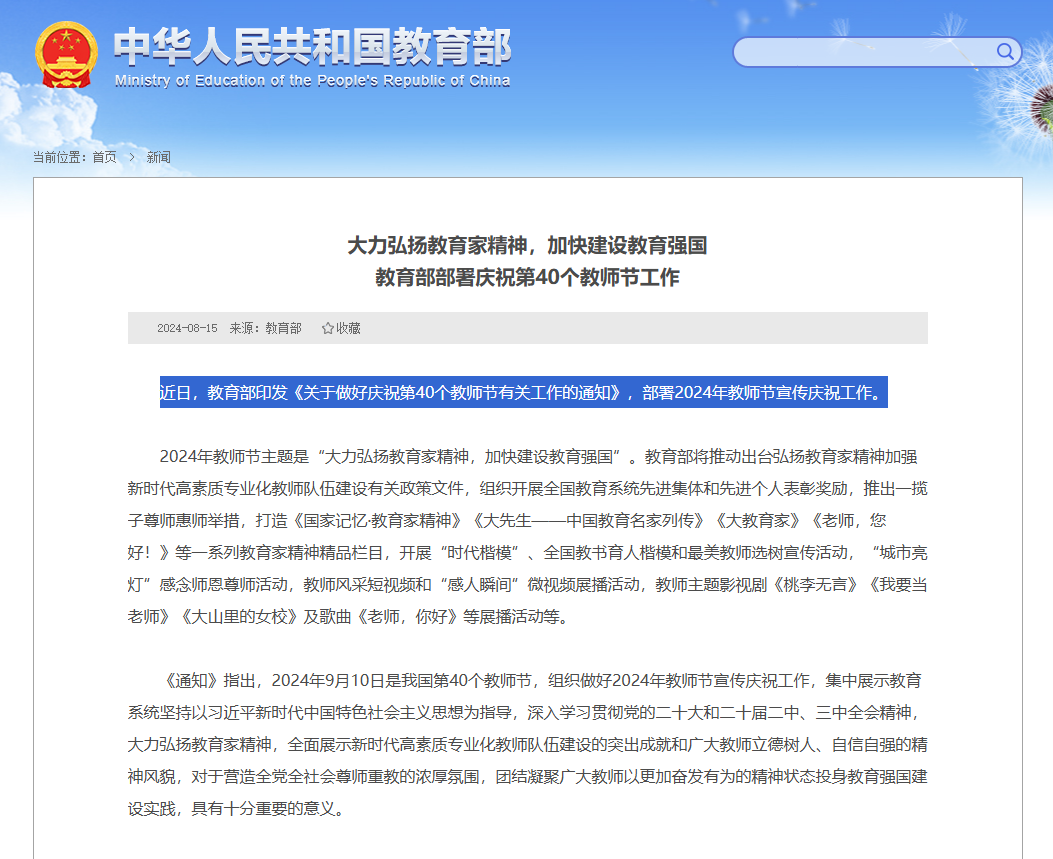Click the 当前位置 label
Viewport: 1053px width, 859px height.
(59, 157)
